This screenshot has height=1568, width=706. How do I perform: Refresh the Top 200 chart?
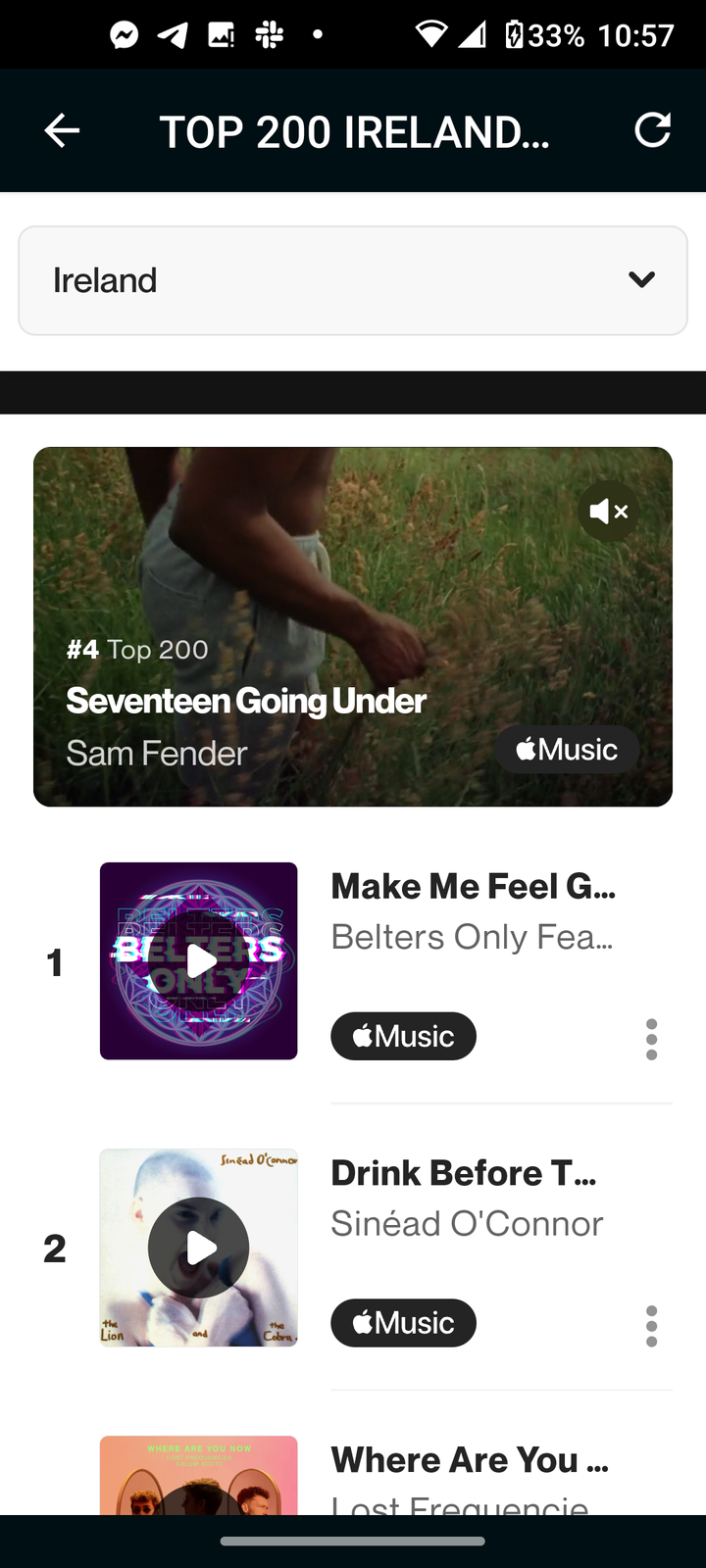(x=652, y=130)
